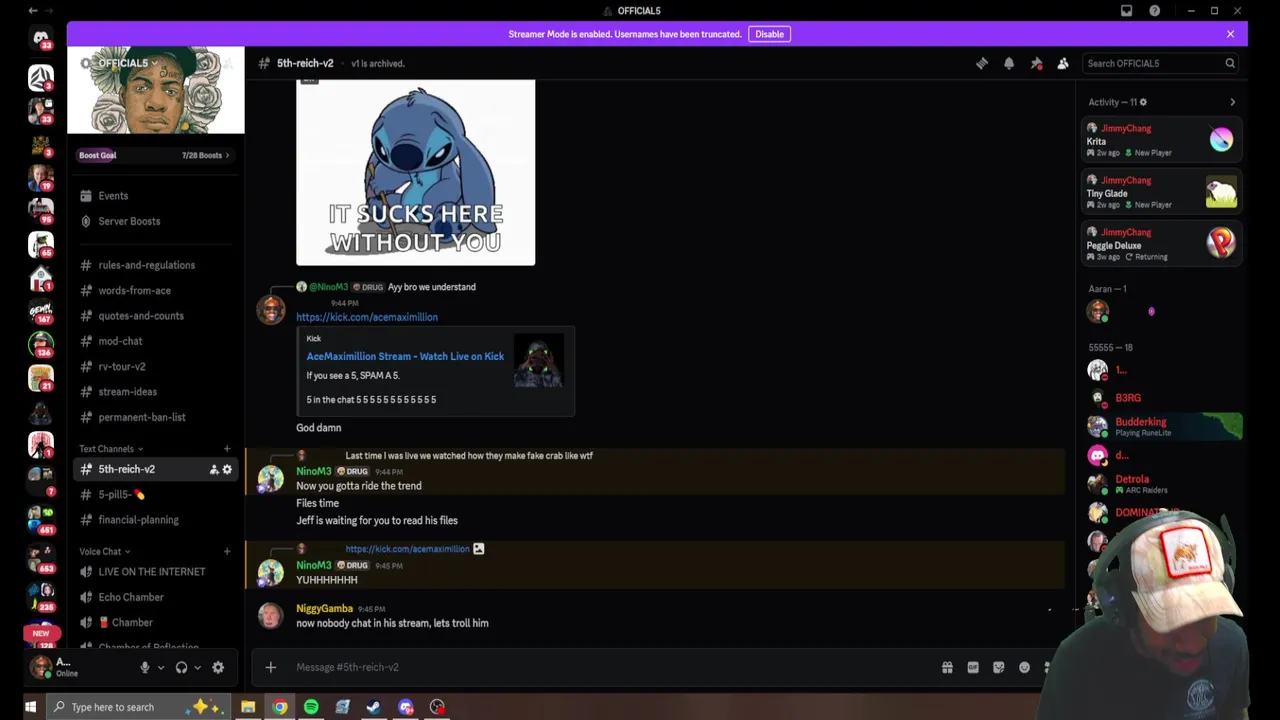Open JimmyChang Krita activity card
Screen dimensions: 1280x720
1162,140
